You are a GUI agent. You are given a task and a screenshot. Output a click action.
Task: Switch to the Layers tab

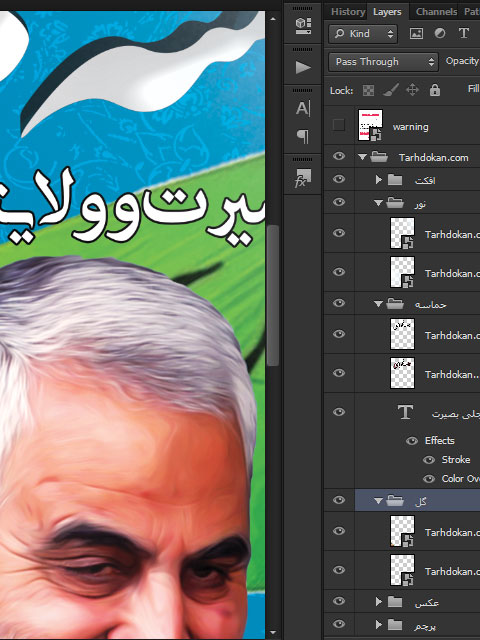(x=387, y=11)
